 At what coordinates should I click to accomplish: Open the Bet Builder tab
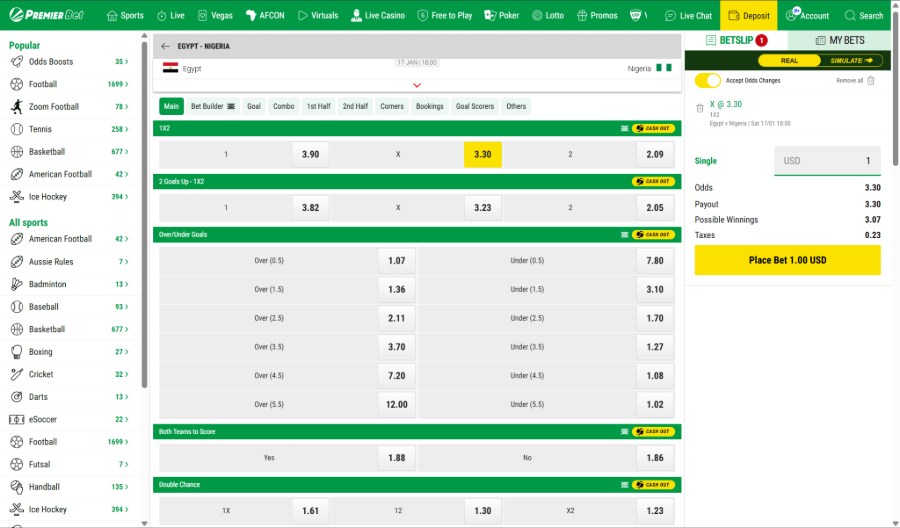(213, 106)
